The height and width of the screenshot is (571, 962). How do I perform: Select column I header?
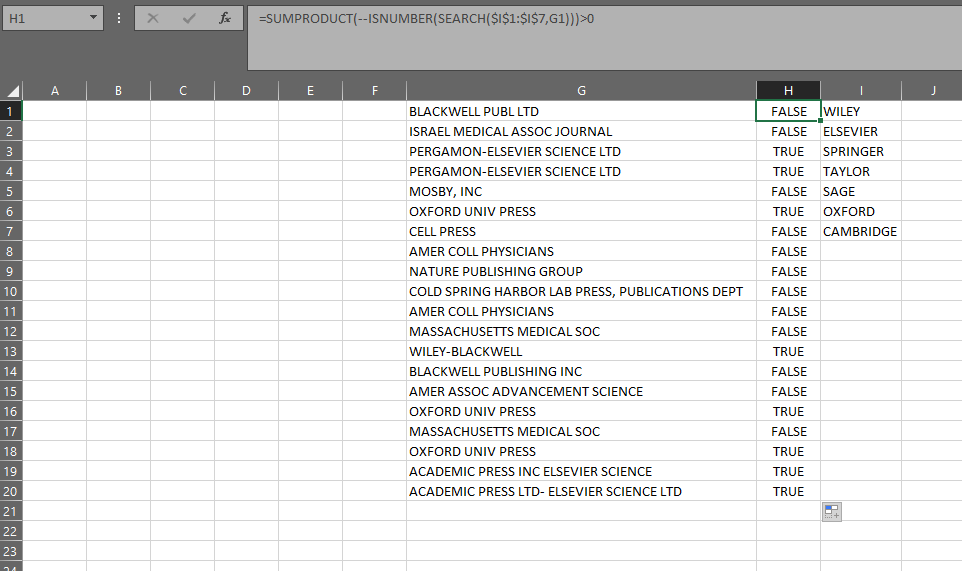[x=861, y=91]
